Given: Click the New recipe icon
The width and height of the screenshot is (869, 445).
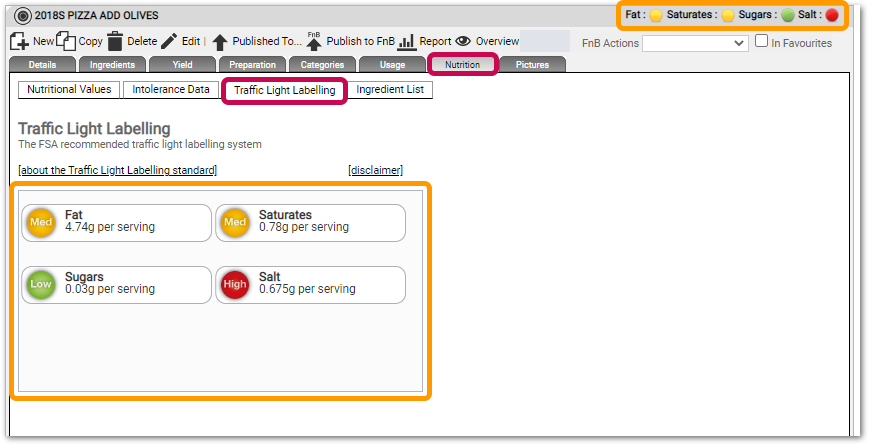Looking at the screenshot, I should [x=20, y=42].
